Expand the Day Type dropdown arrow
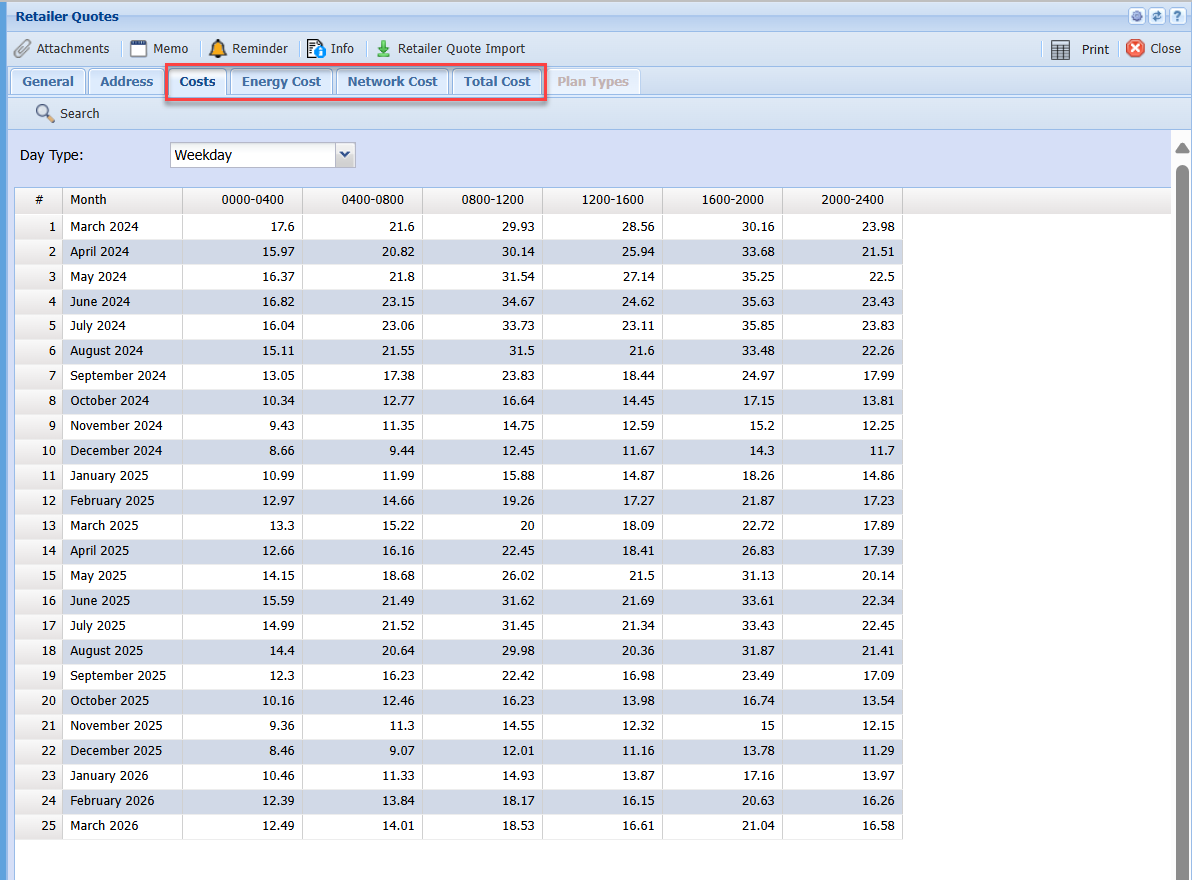 click(x=345, y=155)
